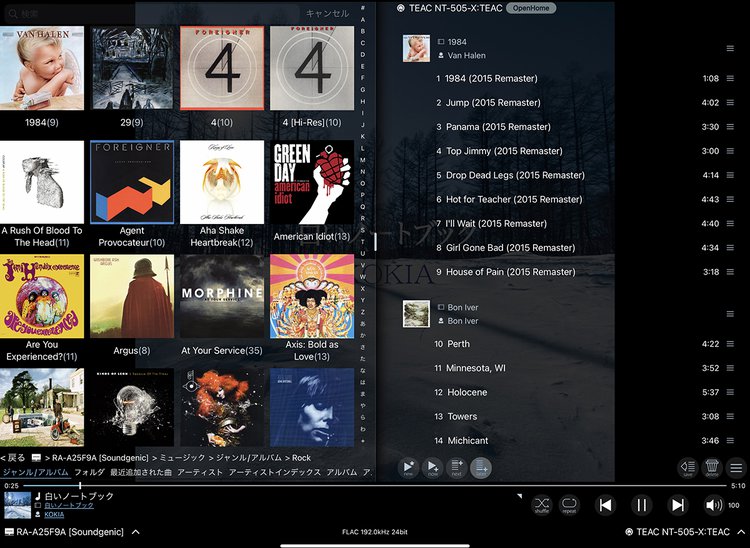Skip to the next track
This screenshot has height=548, width=750.
(x=677, y=505)
